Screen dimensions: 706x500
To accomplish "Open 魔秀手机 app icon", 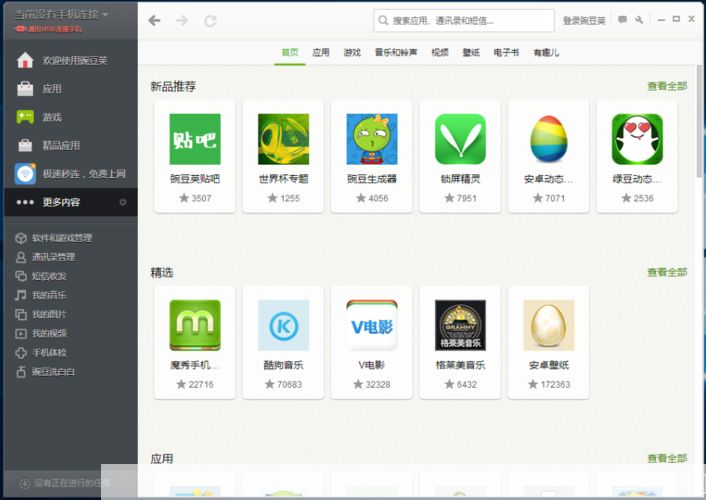I will (x=195, y=325).
